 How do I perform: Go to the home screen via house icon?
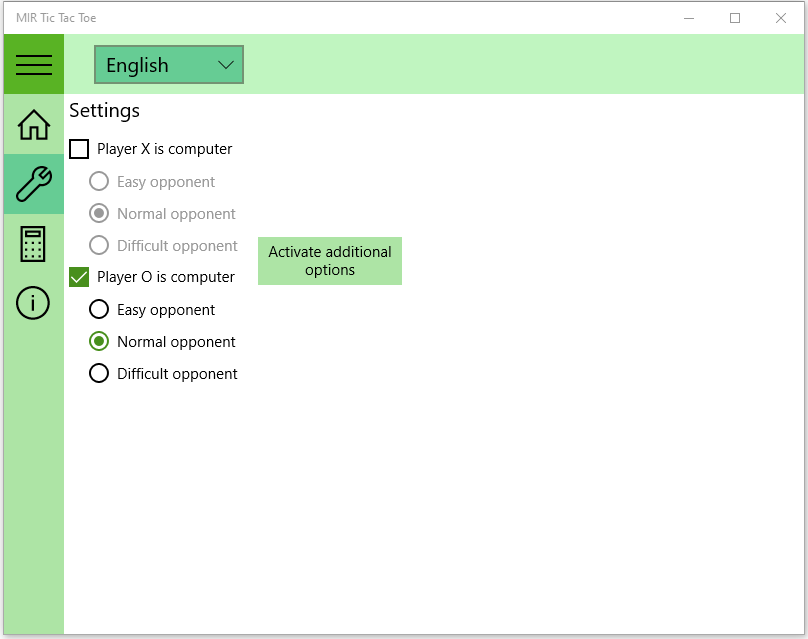pyautogui.click(x=33, y=125)
